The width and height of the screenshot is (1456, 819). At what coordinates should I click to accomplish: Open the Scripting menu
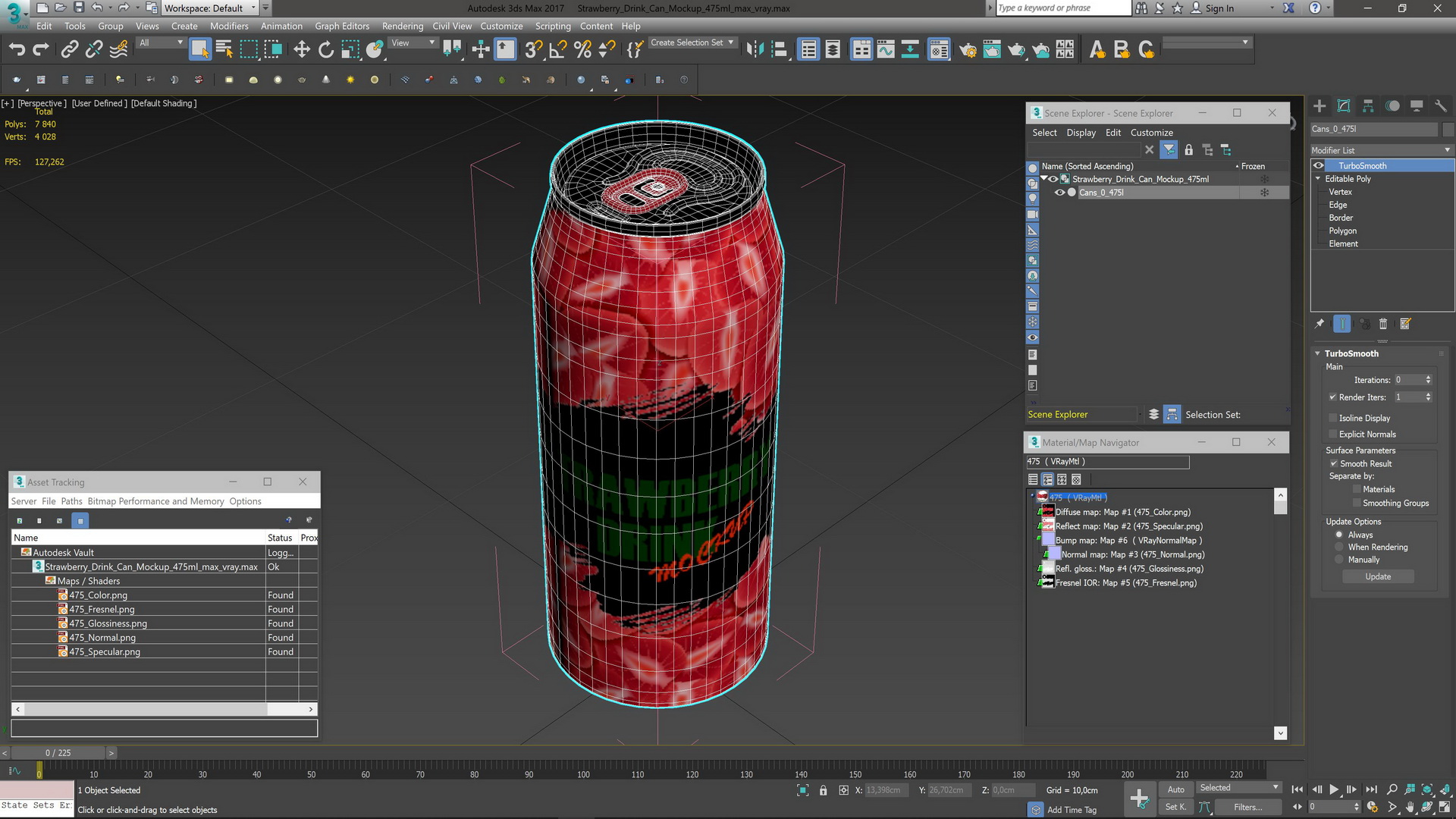[553, 26]
